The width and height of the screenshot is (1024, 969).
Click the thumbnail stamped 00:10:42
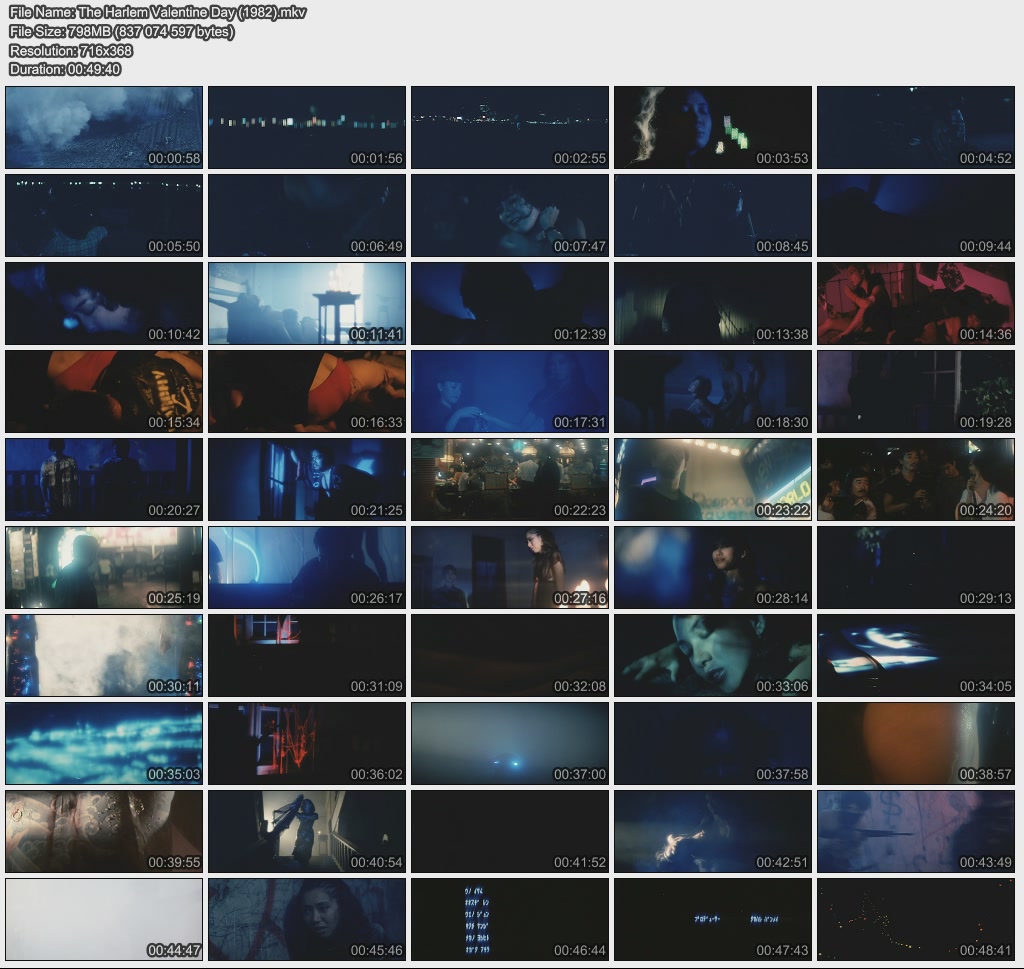tap(104, 304)
